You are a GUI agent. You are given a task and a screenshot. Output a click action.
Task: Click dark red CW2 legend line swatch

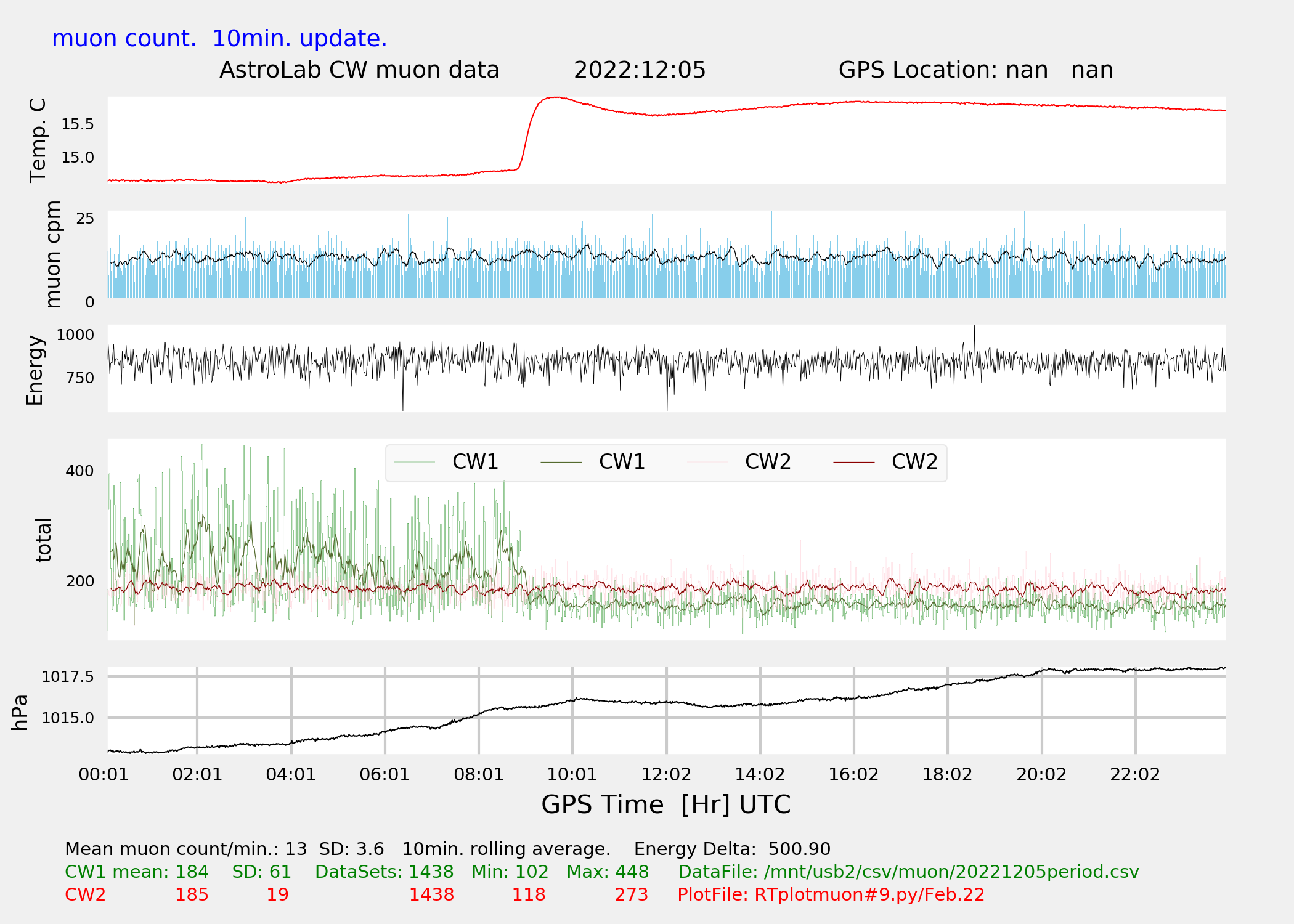(853, 462)
